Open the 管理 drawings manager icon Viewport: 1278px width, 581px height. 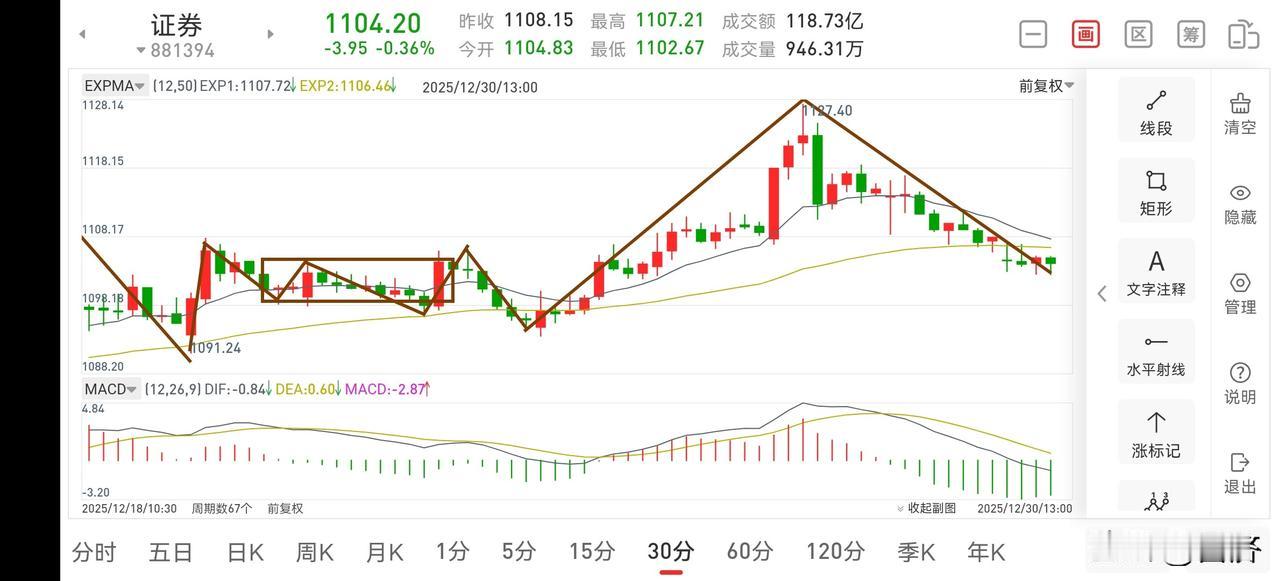(x=1239, y=293)
